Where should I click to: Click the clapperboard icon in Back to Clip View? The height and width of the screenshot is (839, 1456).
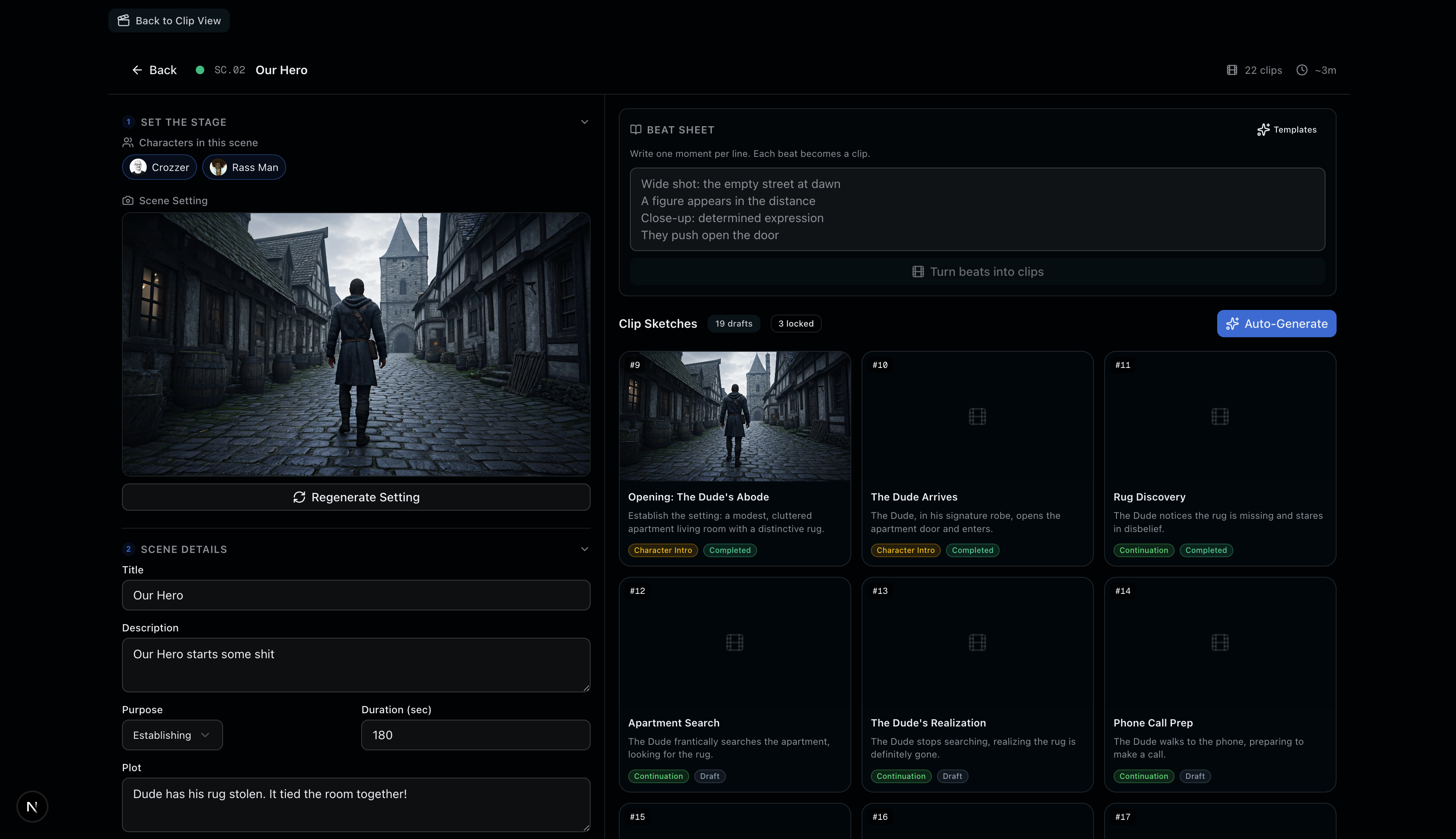click(123, 21)
